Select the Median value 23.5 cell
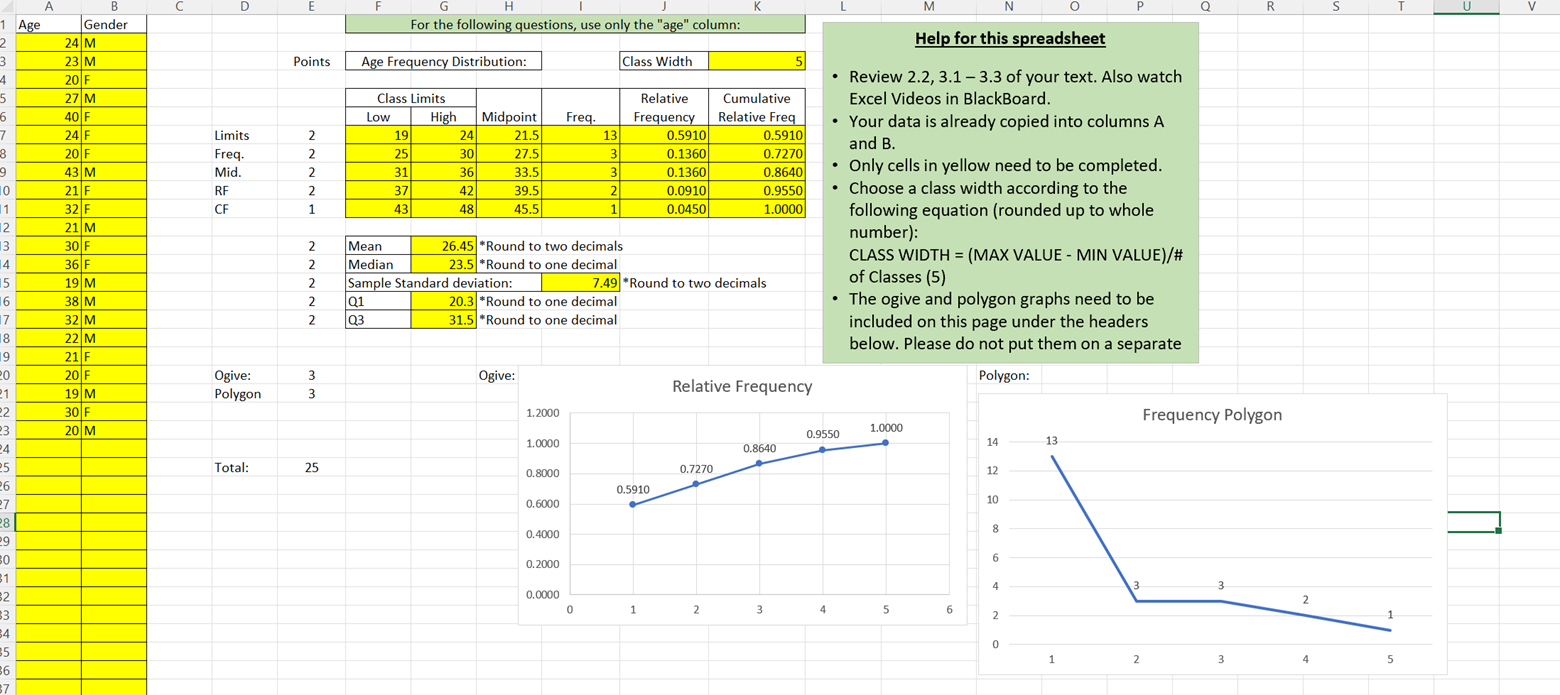 pos(443,264)
